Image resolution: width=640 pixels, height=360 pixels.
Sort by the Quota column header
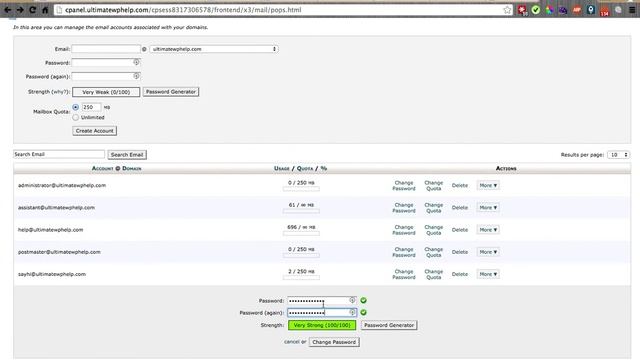pos(305,168)
